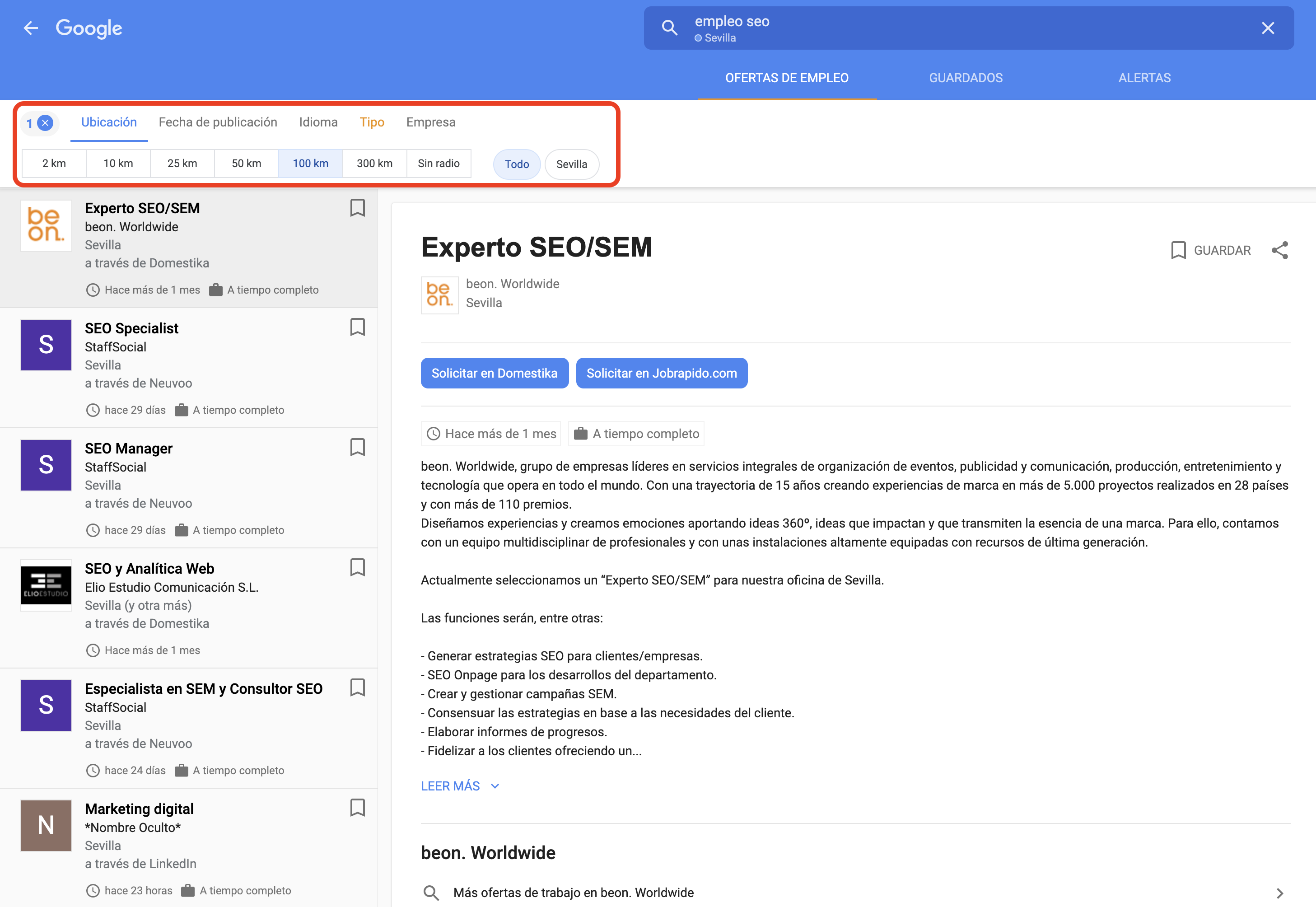Set radius to 25 km
Screen dimensions: 1316x907
182,164
